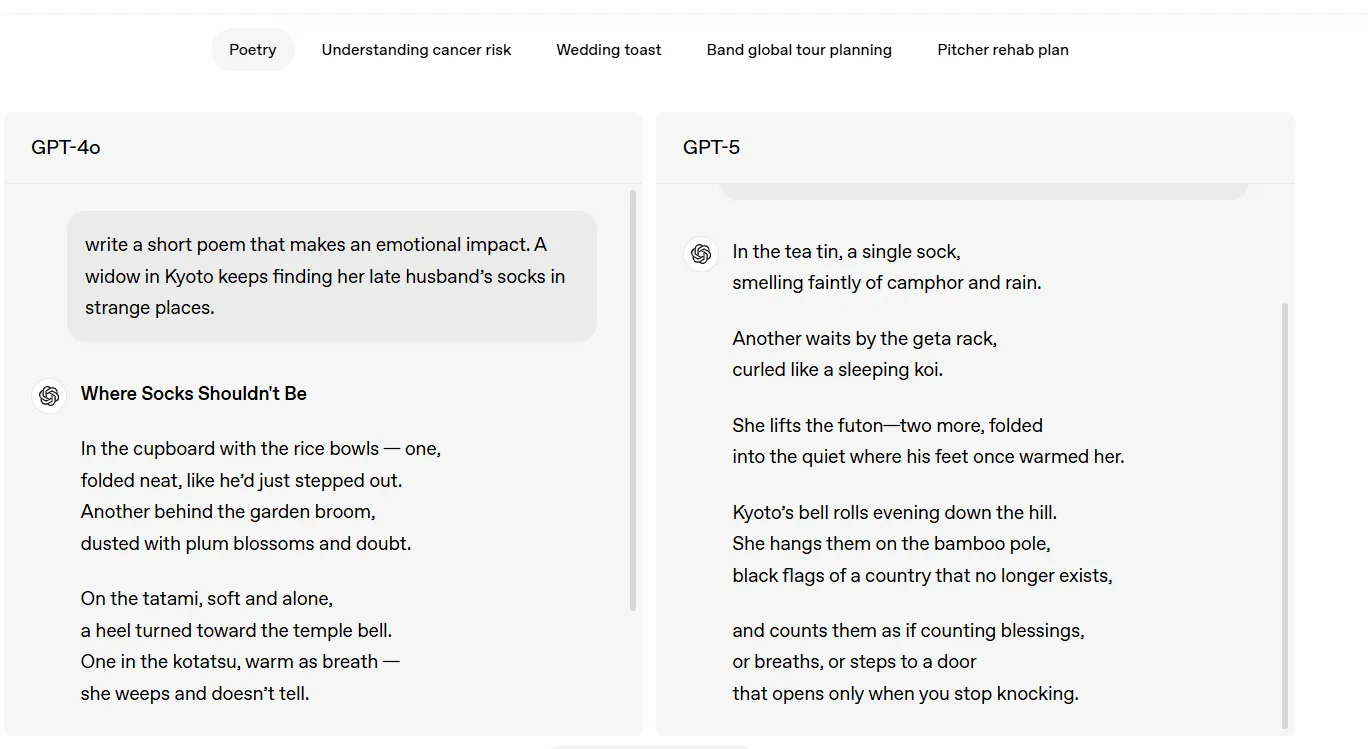This screenshot has height=749, width=1368.
Task: Click the final line about stop knocking
Action: click(x=905, y=692)
